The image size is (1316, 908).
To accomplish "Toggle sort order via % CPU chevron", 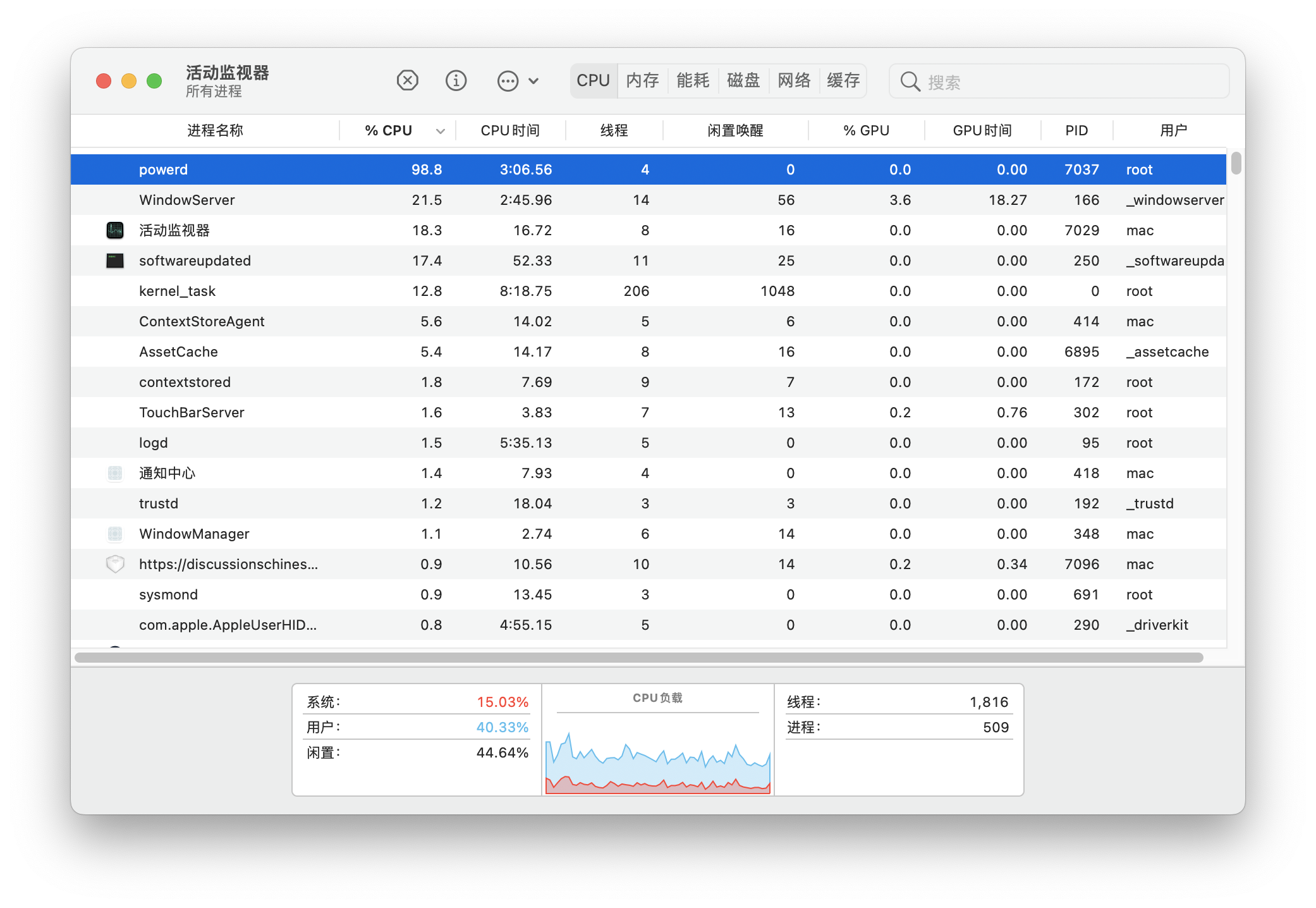I will (441, 131).
